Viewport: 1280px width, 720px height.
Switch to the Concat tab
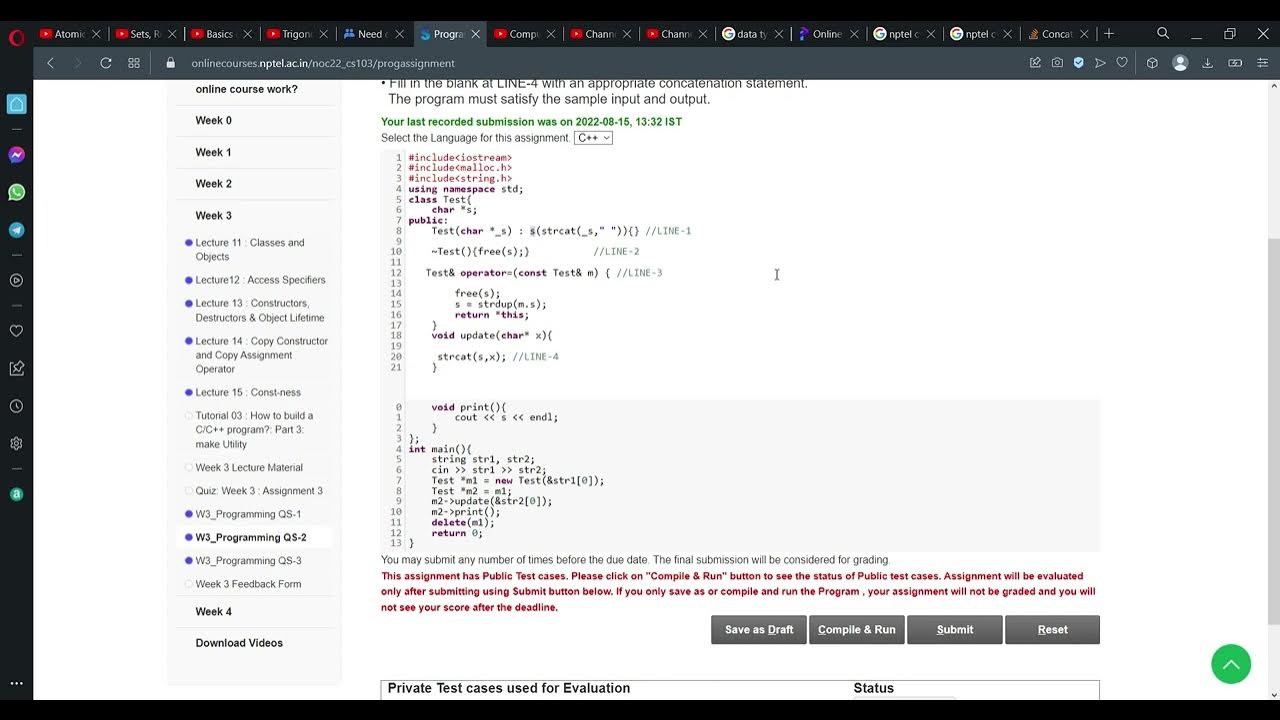click(x=1058, y=34)
